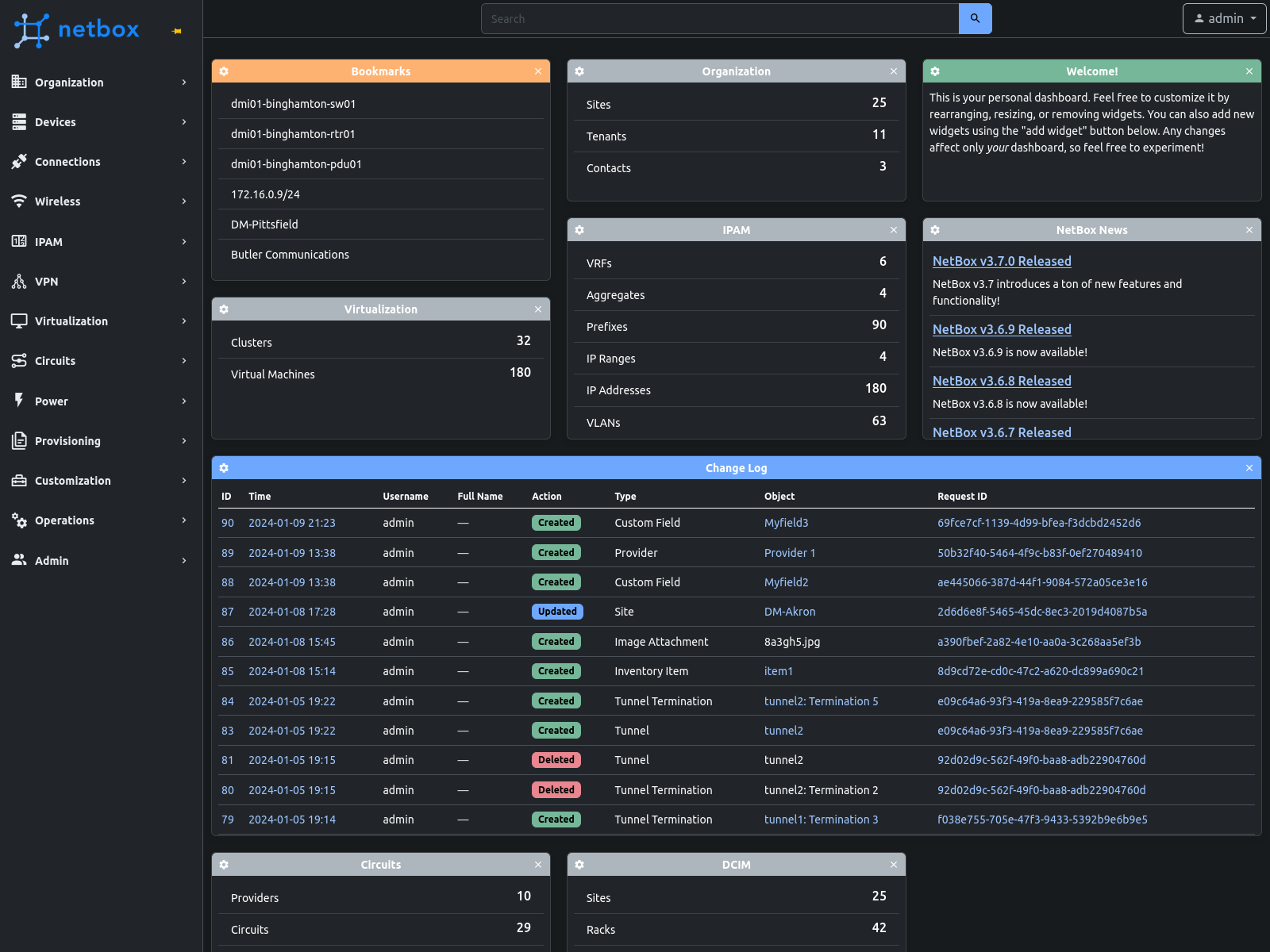Image resolution: width=1270 pixels, height=952 pixels.
Task: Expand the Connections sidebar chevron
Action: 184,162
